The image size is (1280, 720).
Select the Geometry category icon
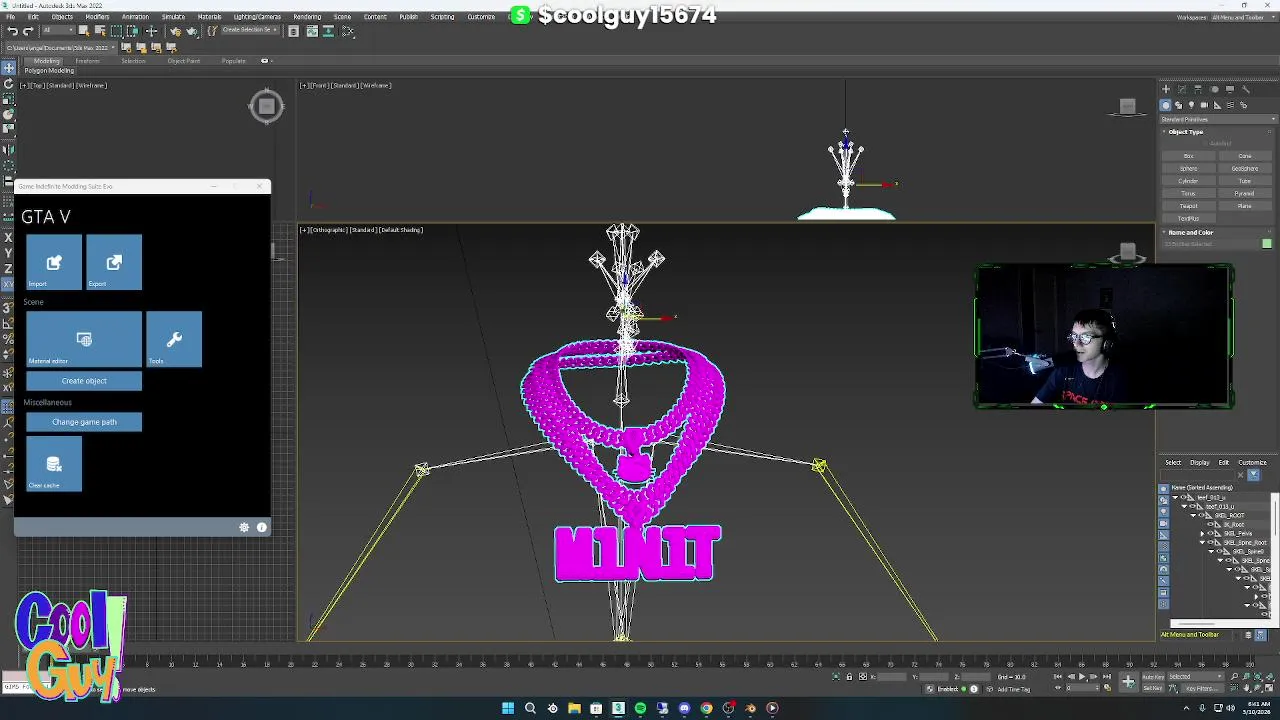click(1166, 105)
